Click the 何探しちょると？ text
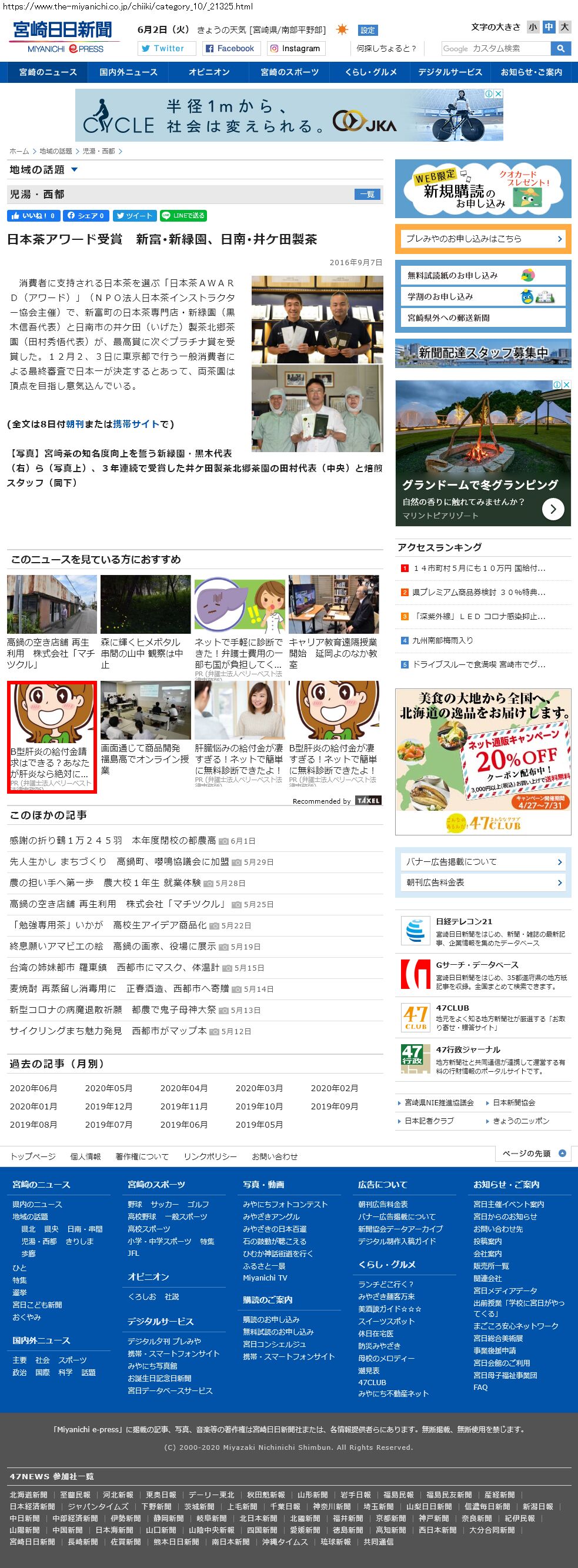The height and width of the screenshot is (1568, 578). [x=386, y=49]
